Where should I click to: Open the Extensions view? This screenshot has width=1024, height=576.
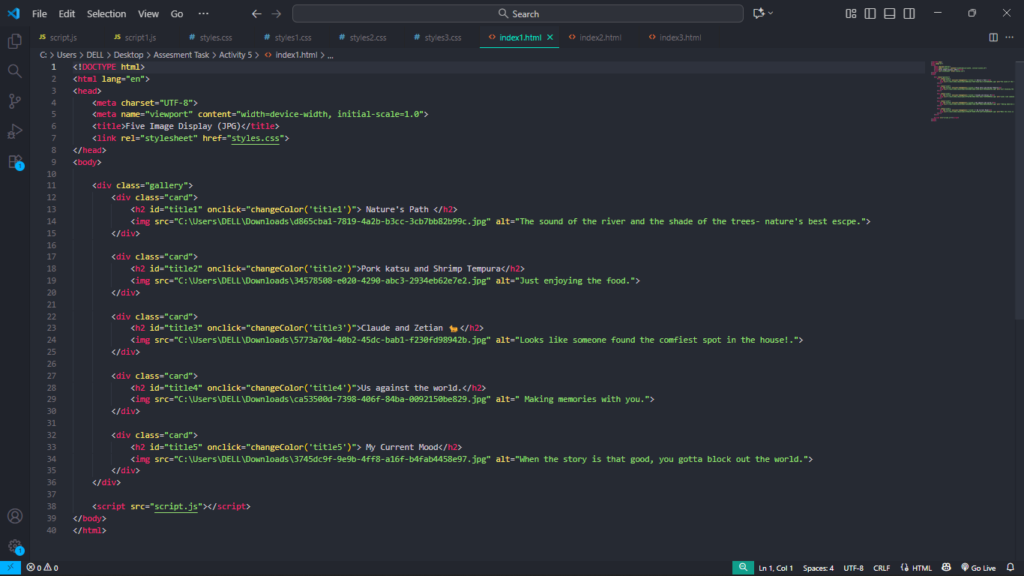point(15,161)
